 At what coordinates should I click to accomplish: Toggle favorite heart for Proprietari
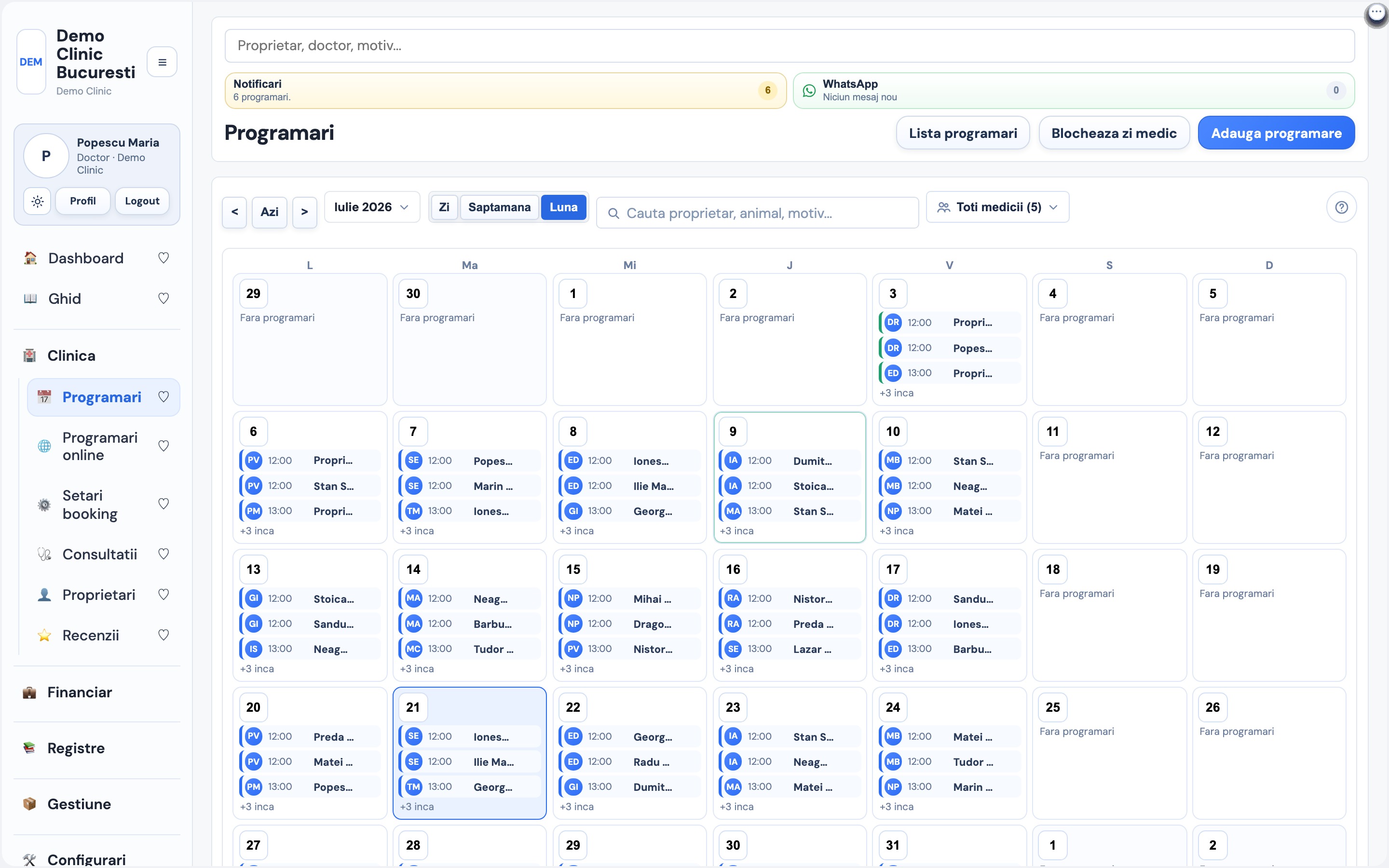pos(163,595)
